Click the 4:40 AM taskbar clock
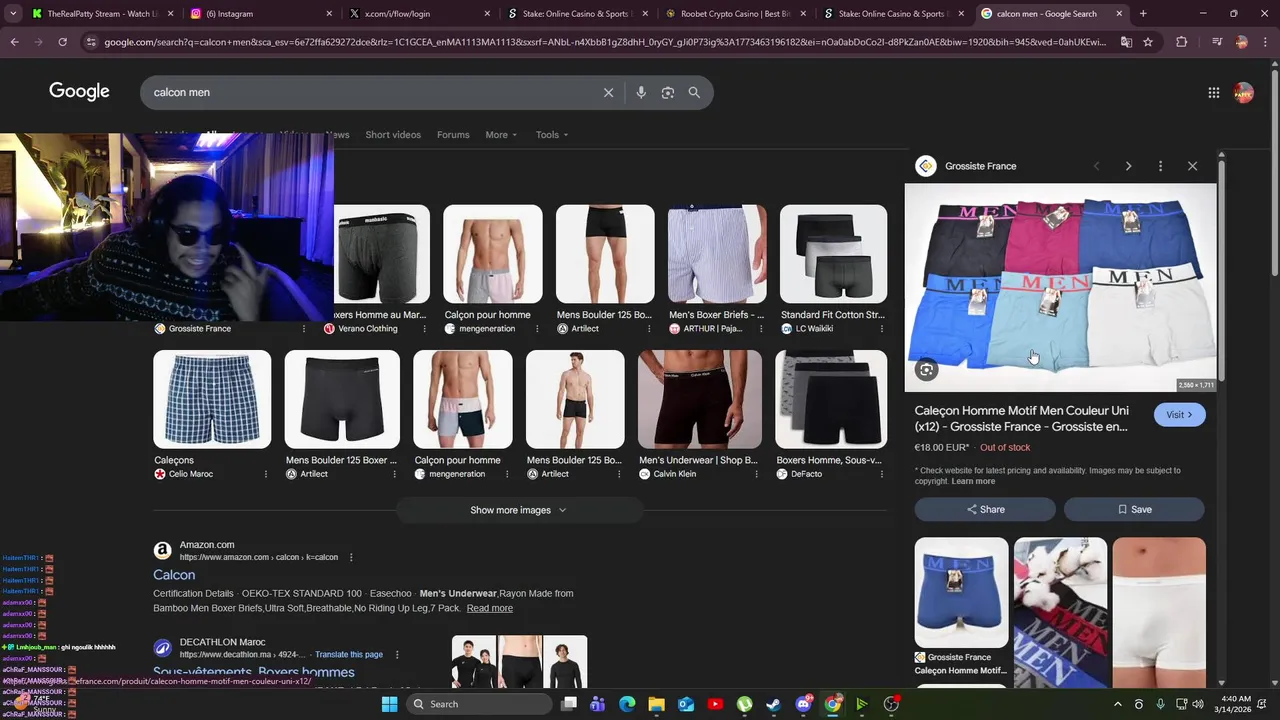 [x=1235, y=704]
